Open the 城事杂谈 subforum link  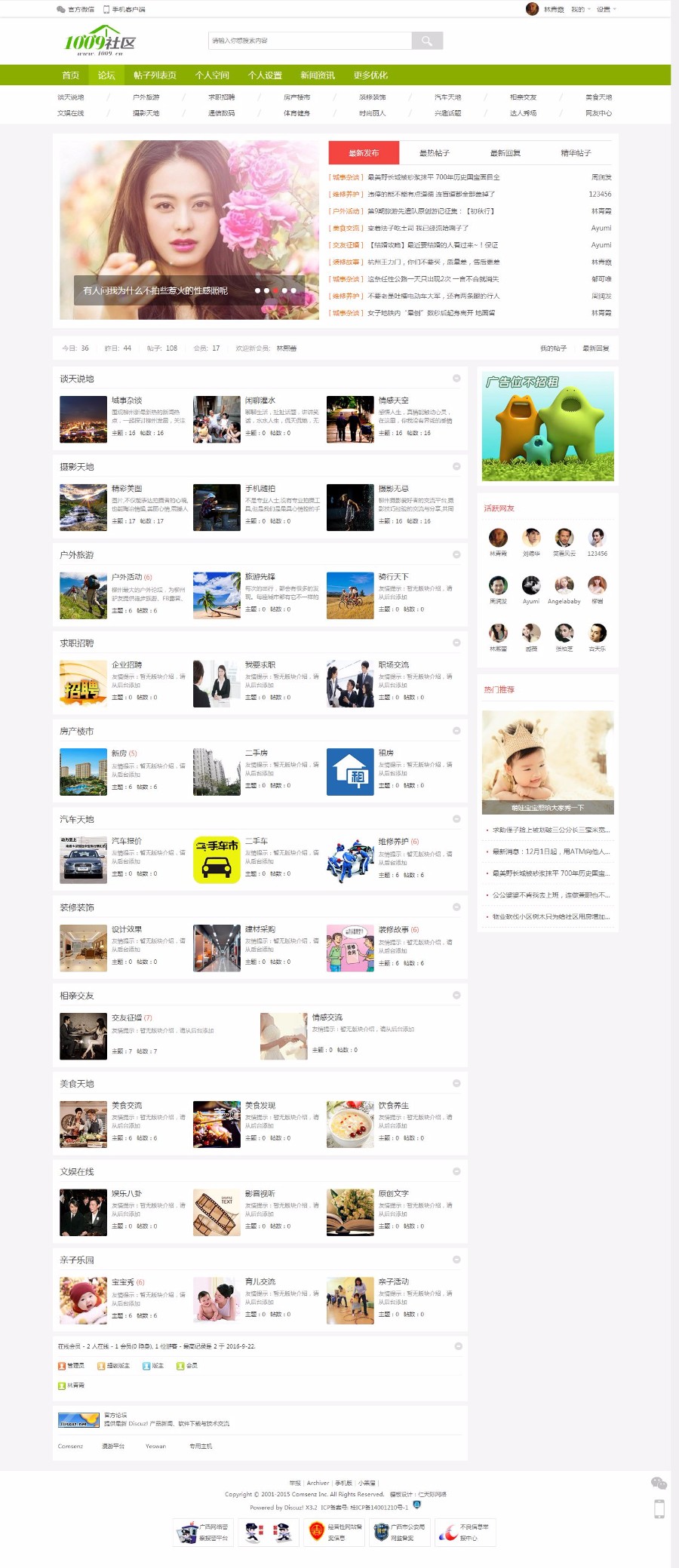(127, 400)
